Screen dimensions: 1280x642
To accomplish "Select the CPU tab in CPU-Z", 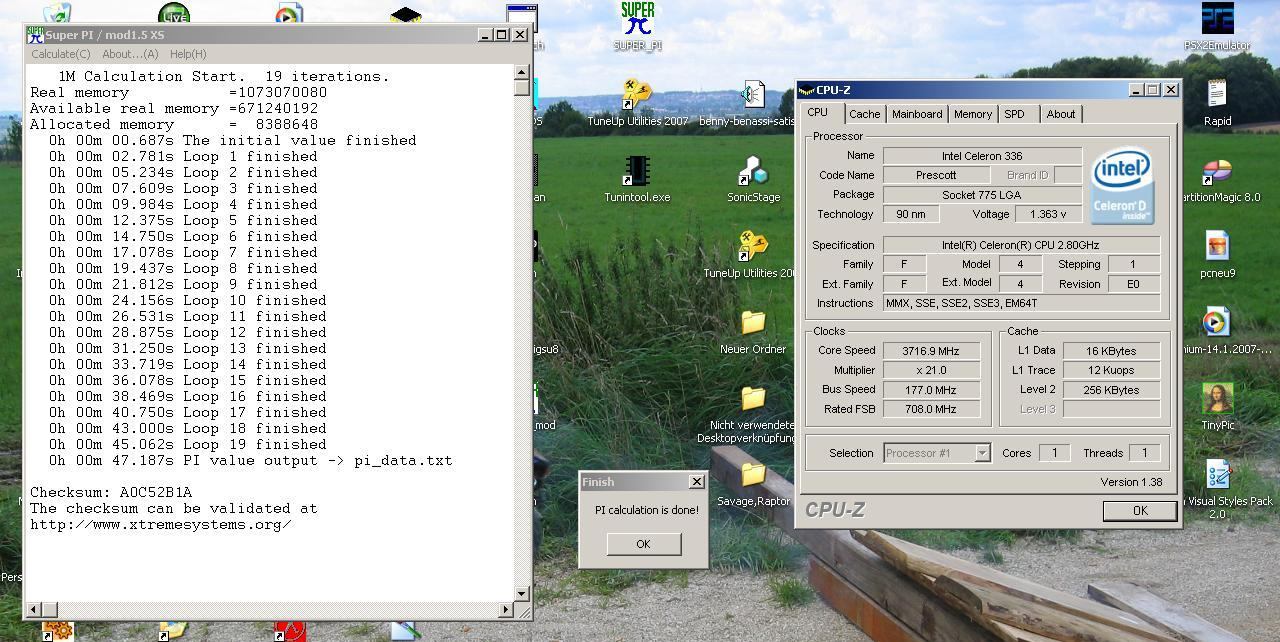I will click(x=818, y=113).
